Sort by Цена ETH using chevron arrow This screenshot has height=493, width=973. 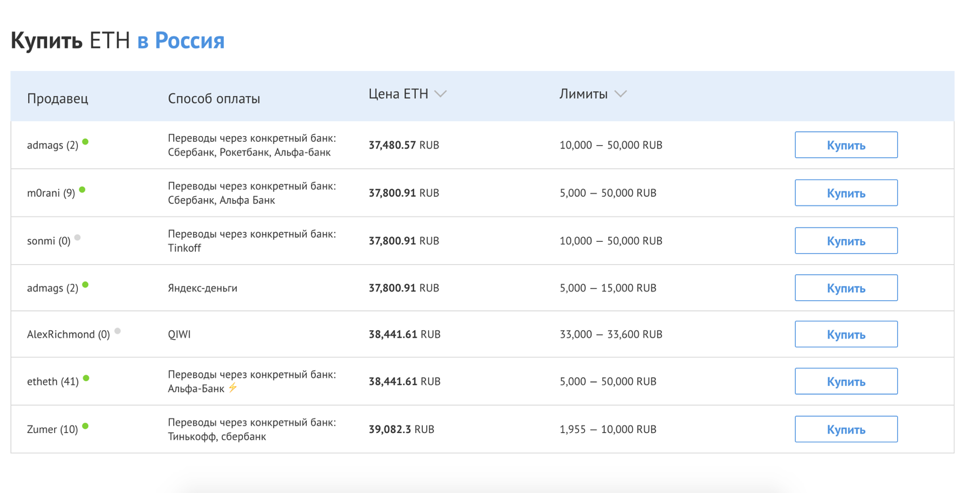pyautogui.click(x=441, y=94)
